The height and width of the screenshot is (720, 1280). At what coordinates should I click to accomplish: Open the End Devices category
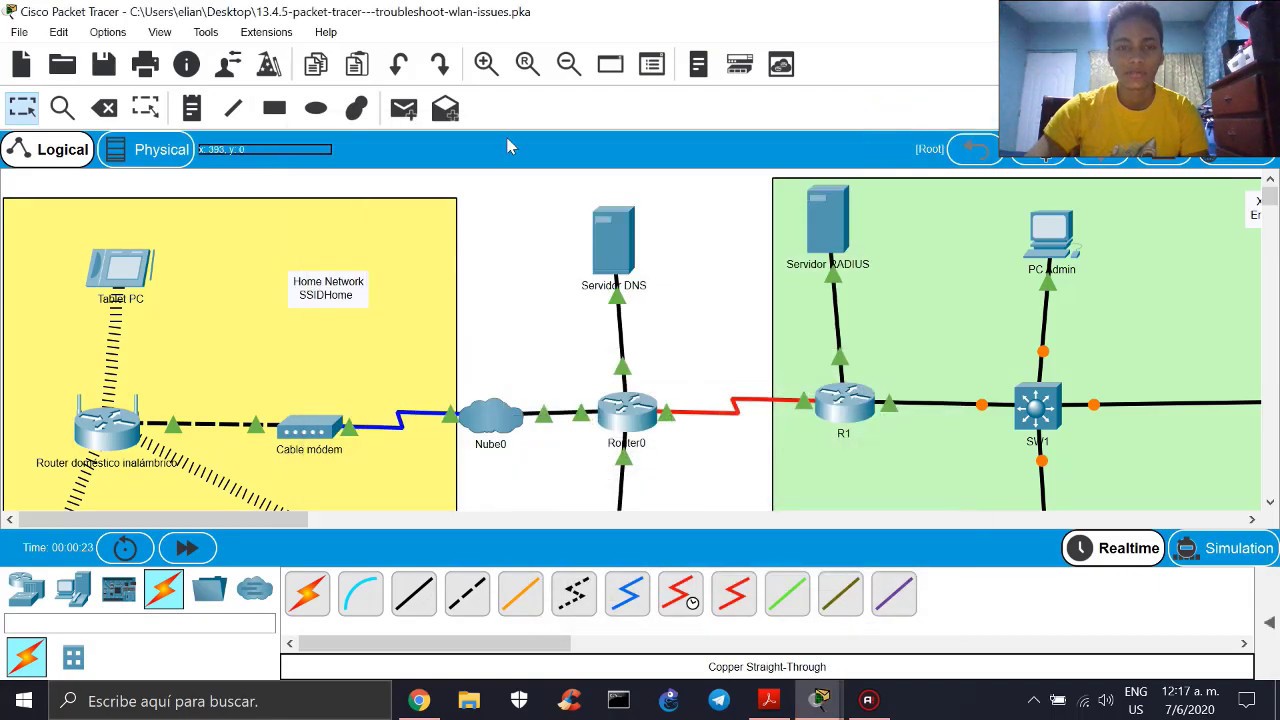[x=73, y=589]
